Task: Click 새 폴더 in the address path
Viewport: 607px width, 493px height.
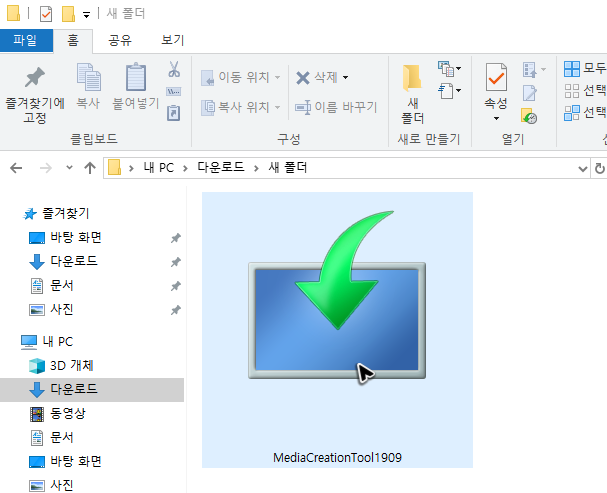Action: (288, 168)
